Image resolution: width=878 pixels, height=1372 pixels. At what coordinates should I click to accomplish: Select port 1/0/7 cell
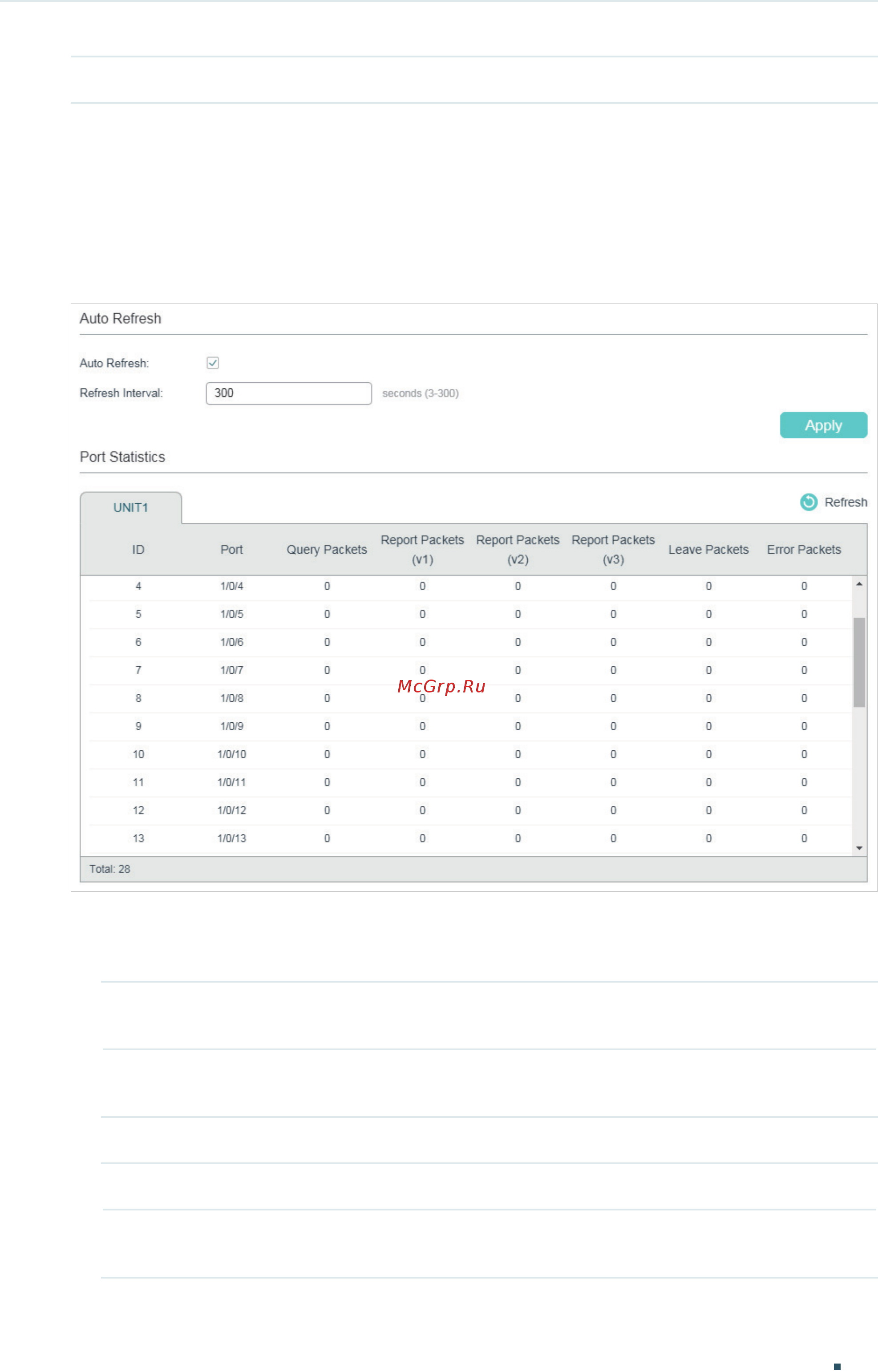point(231,670)
